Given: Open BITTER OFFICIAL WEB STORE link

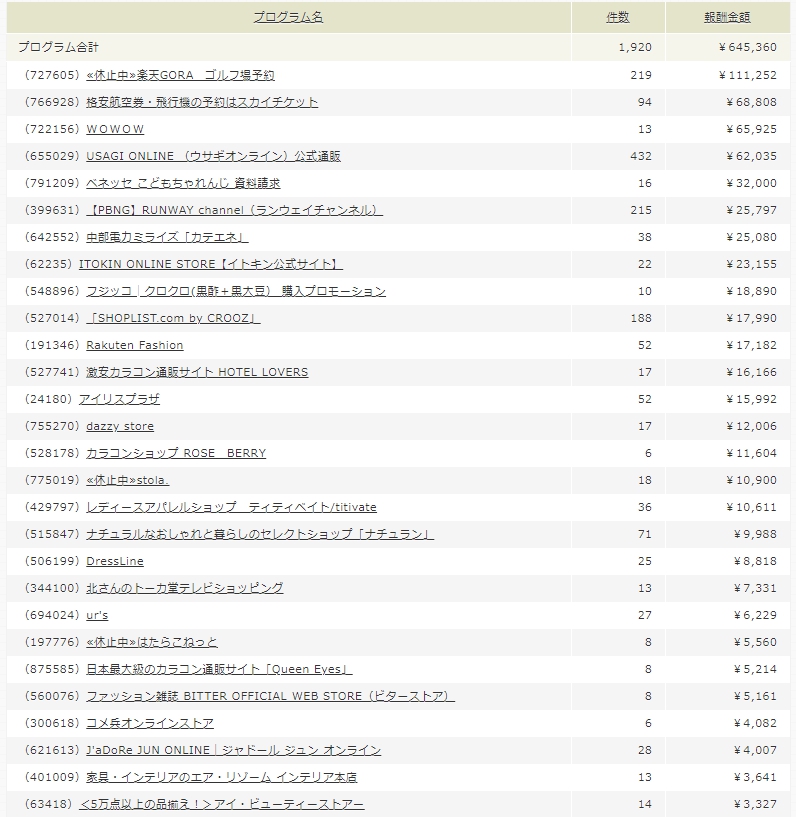Looking at the screenshot, I should coord(270,697).
